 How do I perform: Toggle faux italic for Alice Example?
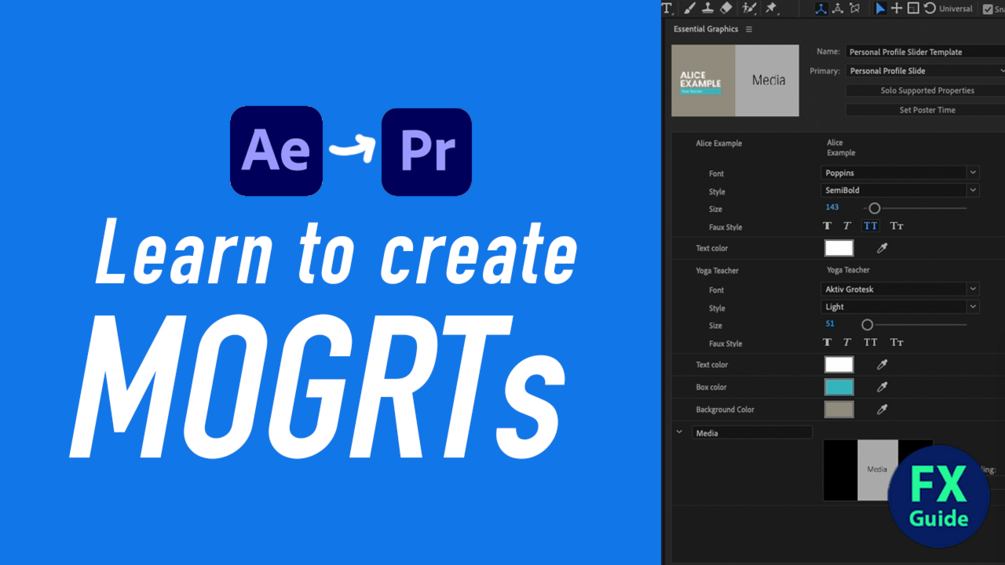847,226
